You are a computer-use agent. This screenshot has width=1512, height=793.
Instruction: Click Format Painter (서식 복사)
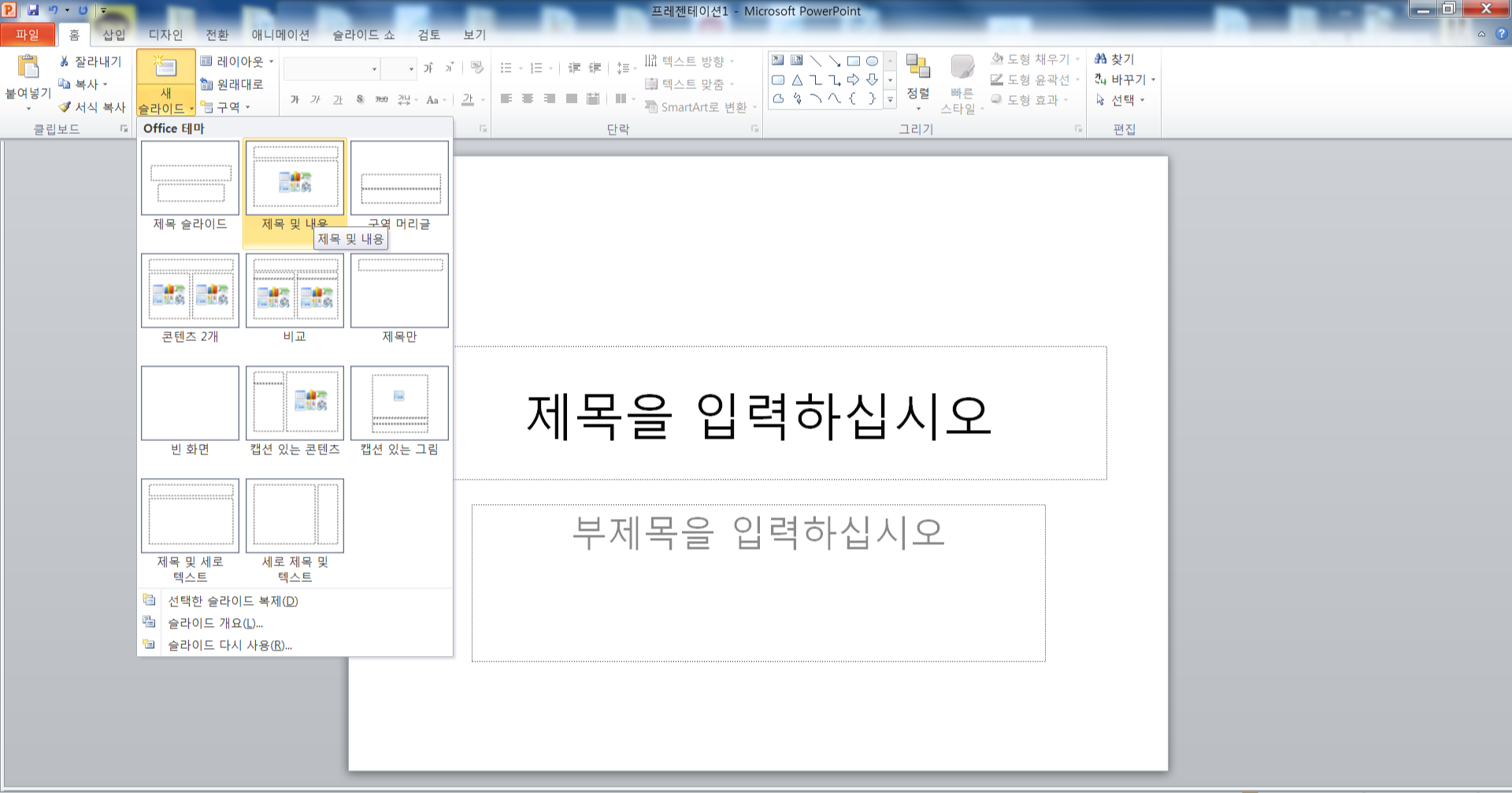tap(92, 107)
